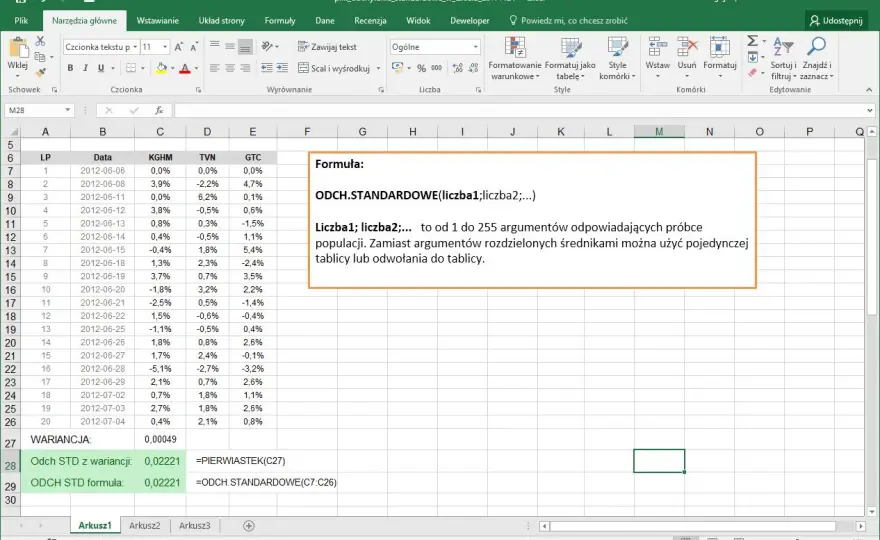The image size is (880, 540).
Task: Click the text orientation icon
Action: click(267, 47)
